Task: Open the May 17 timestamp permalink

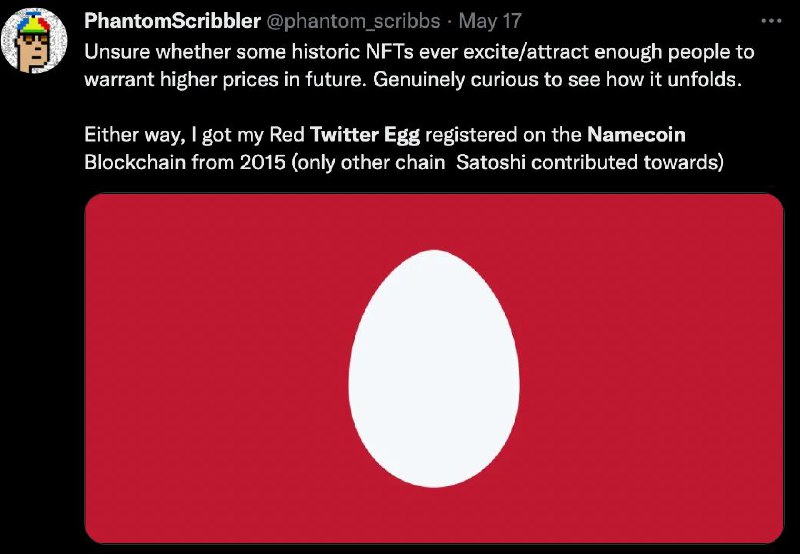Action: [x=490, y=21]
